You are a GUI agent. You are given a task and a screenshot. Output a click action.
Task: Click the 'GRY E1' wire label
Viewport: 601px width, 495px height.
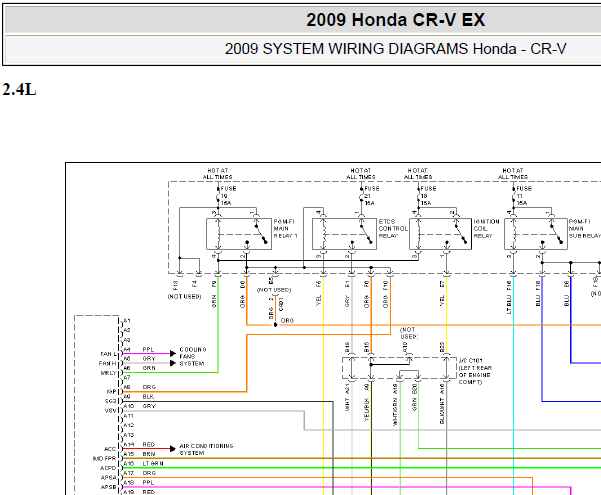point(347,294)
